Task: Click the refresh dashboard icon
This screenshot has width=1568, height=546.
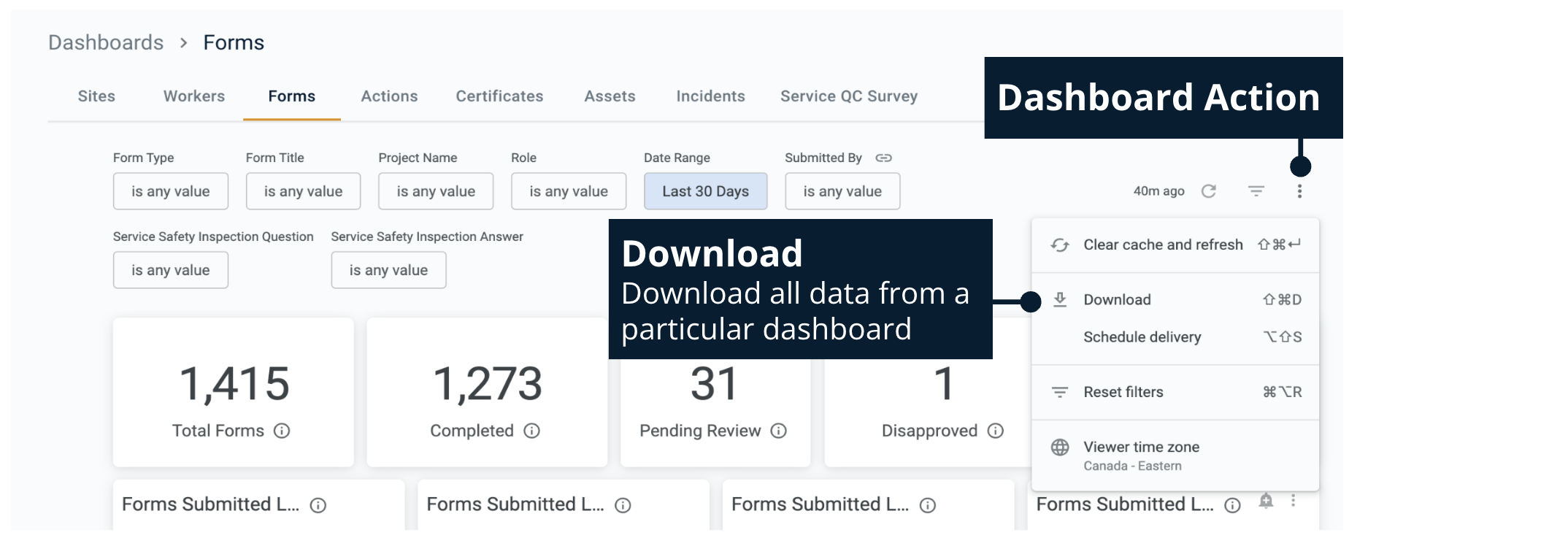Action: 1209,191
